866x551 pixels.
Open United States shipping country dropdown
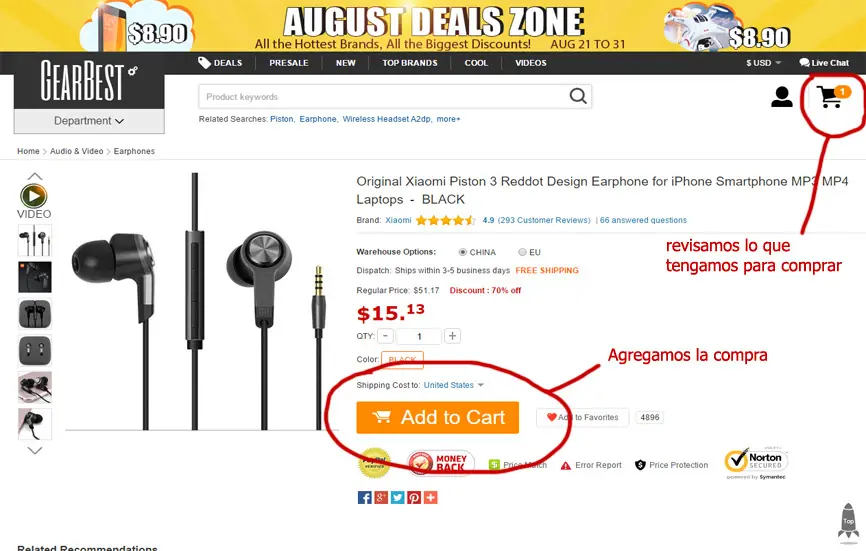453,385
